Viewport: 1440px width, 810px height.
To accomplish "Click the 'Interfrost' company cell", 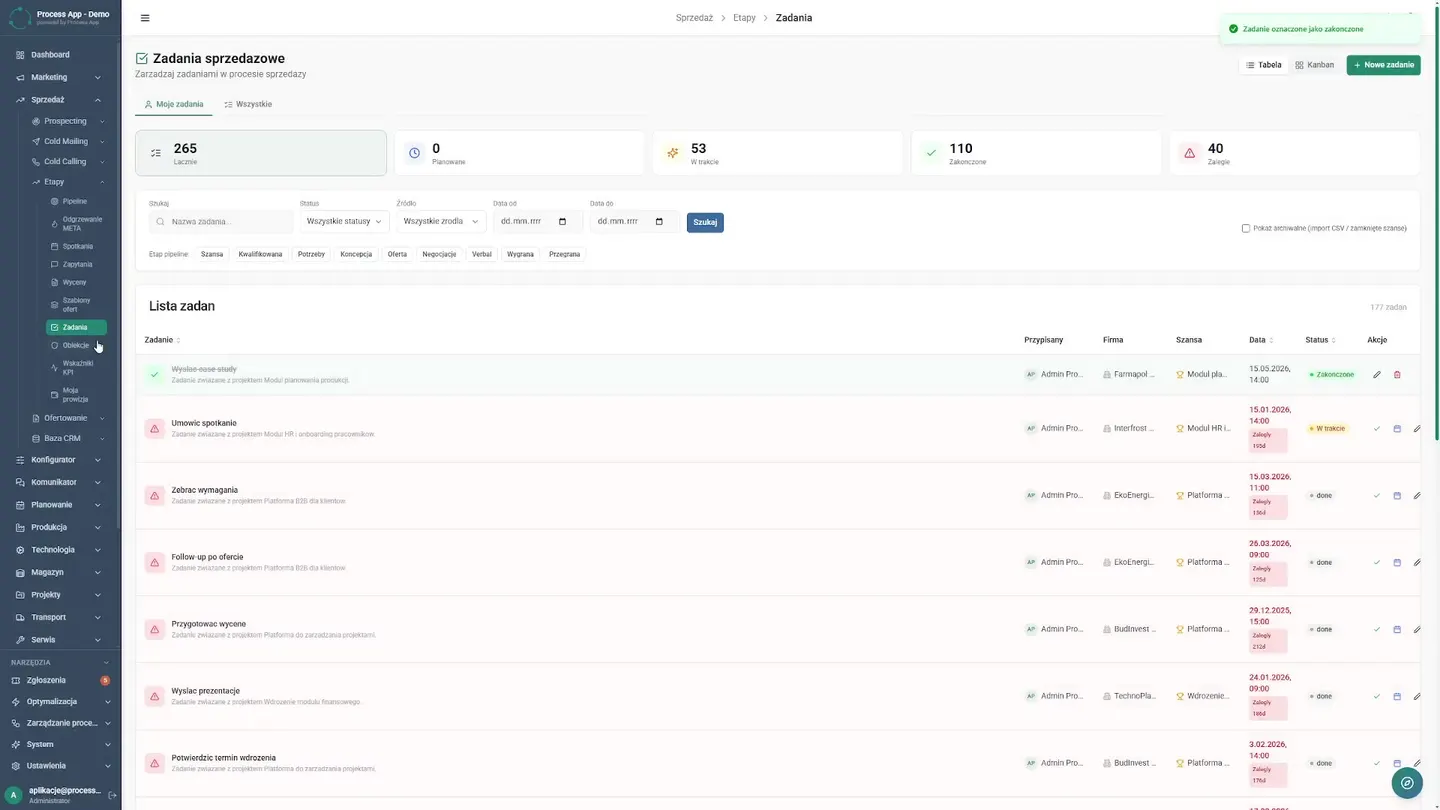I will 1130,428.
